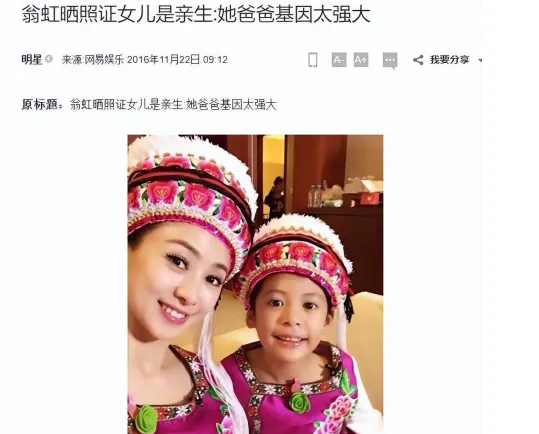Click the 来源:网易娱乐 source link
The width and height of the screenshot is (539, 434).
[92, 60]
